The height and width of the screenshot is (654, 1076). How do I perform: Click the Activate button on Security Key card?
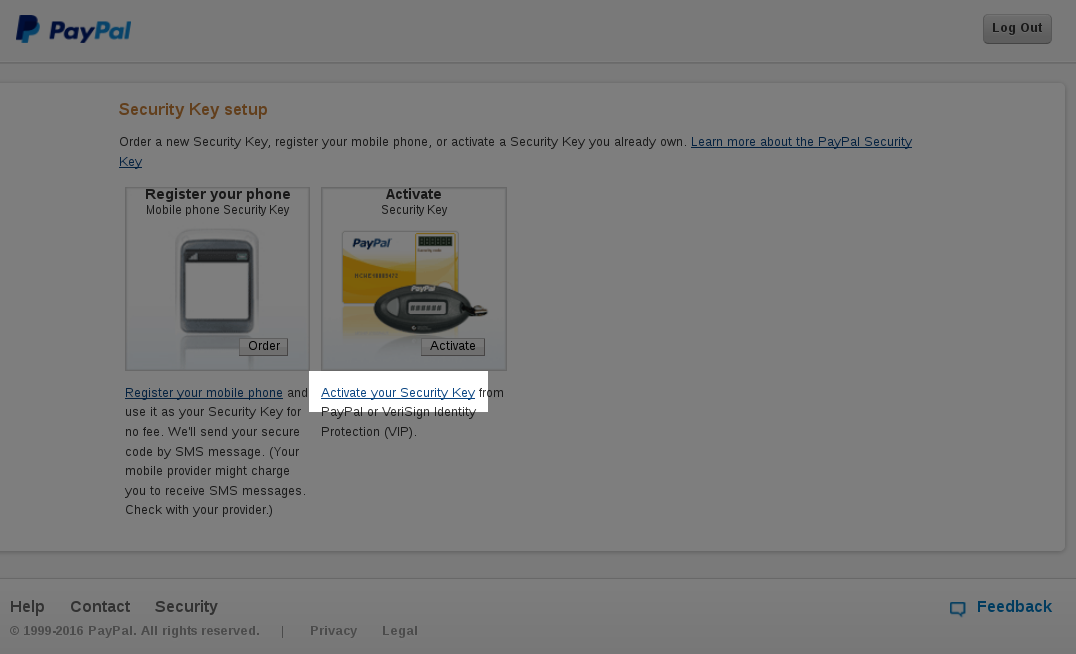452,346
